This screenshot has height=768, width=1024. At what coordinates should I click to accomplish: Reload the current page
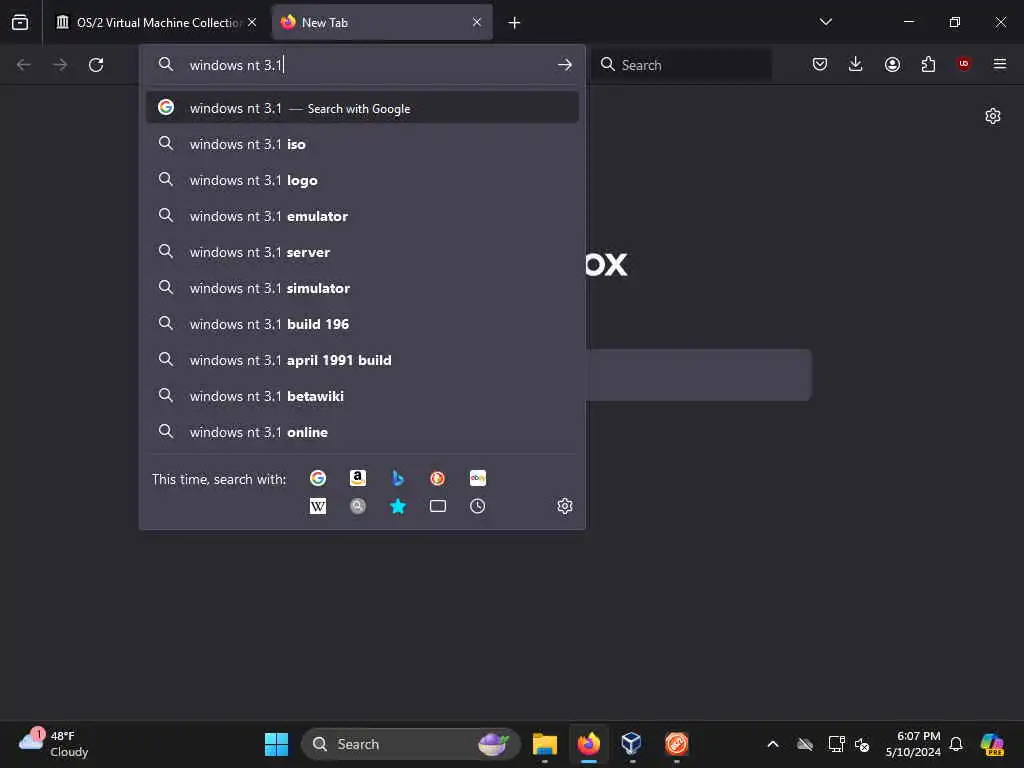click(x=96, y=65)
